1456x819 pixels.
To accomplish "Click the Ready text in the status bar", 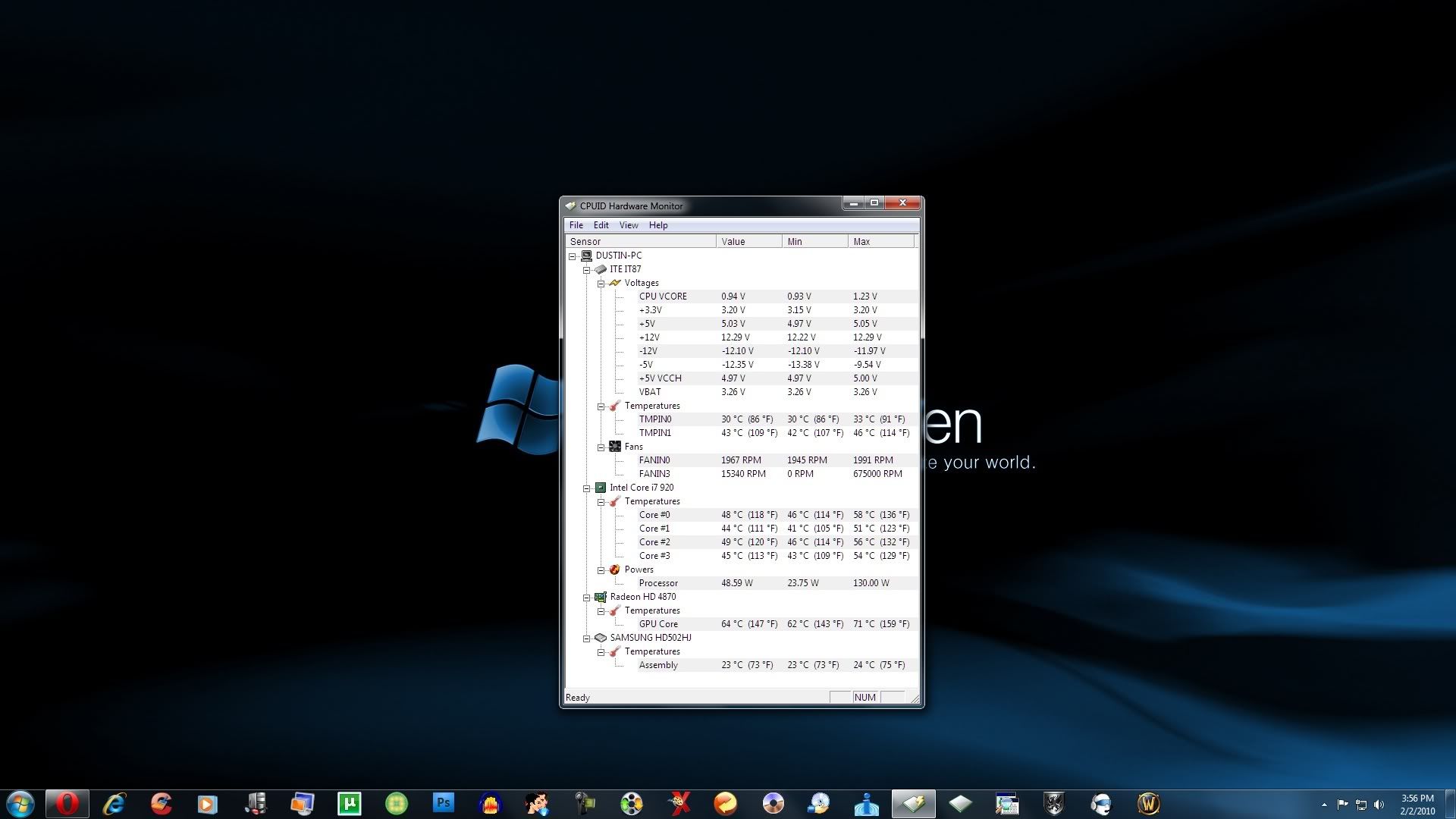I will [578, 698].
